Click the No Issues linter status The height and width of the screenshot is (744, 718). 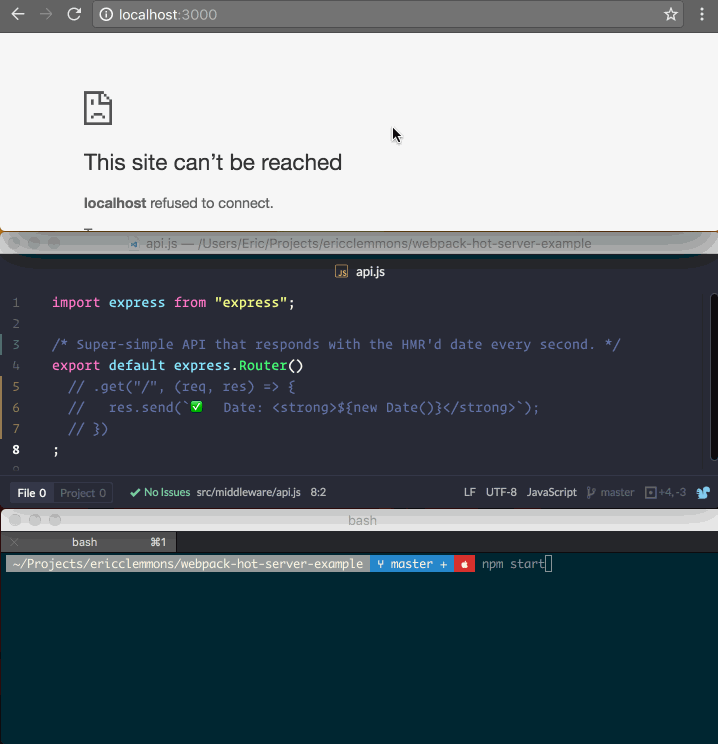tap(160, 493)
